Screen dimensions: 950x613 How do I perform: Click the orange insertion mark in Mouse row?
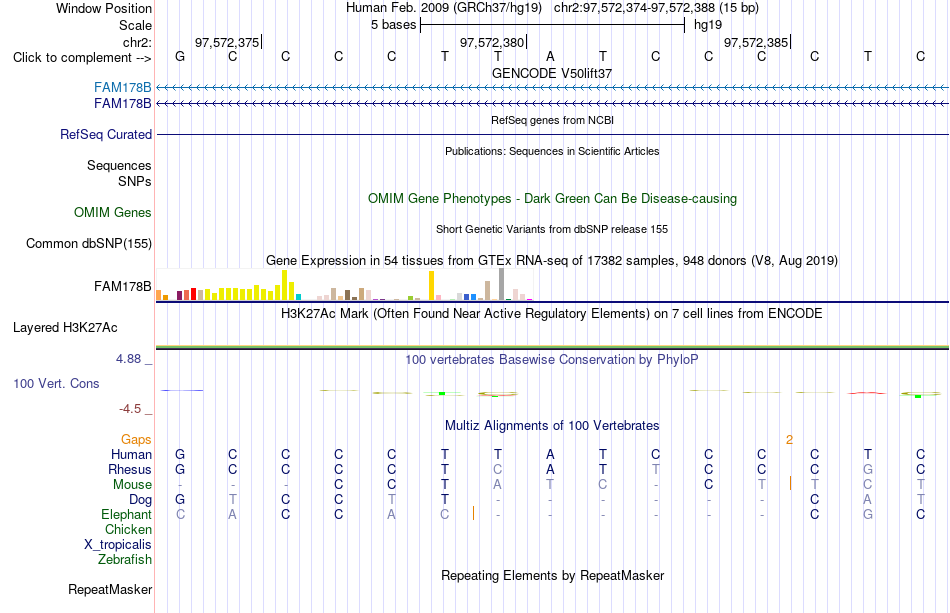click(x=791, y=483)
